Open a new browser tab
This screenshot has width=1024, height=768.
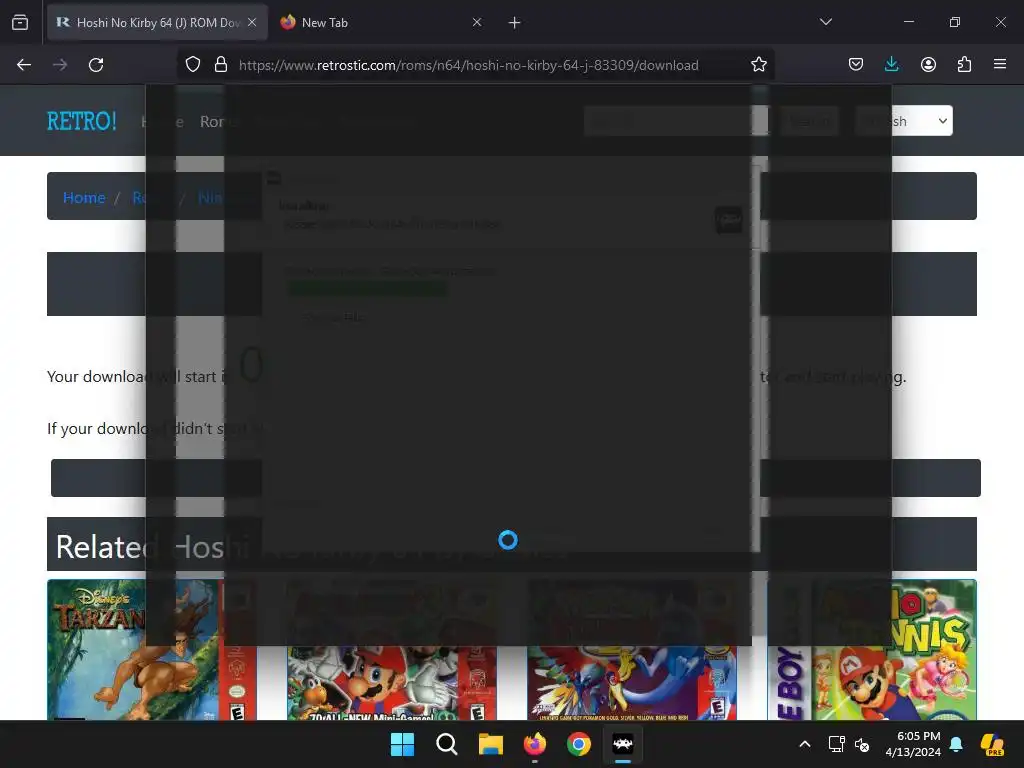(x=515, y=23)
